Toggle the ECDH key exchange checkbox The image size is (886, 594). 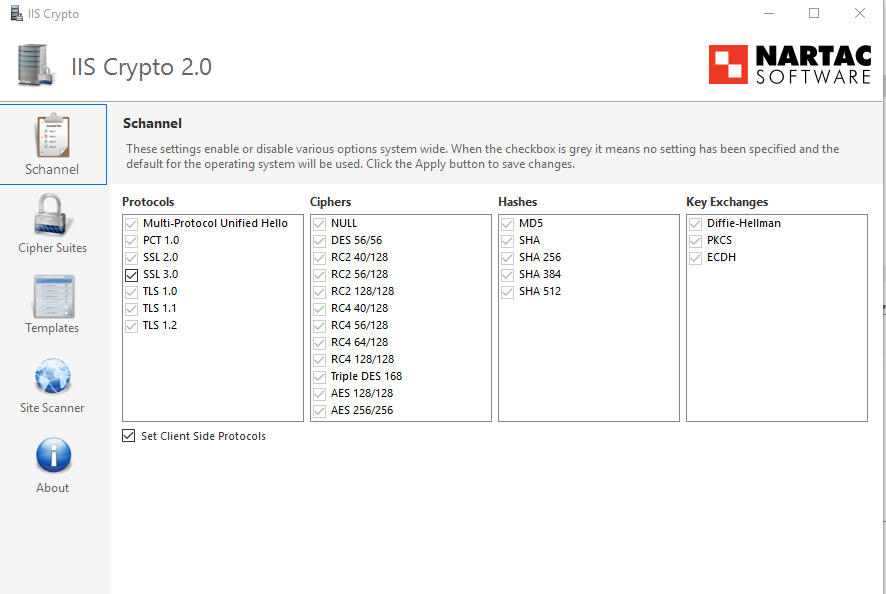pos(695,257)
